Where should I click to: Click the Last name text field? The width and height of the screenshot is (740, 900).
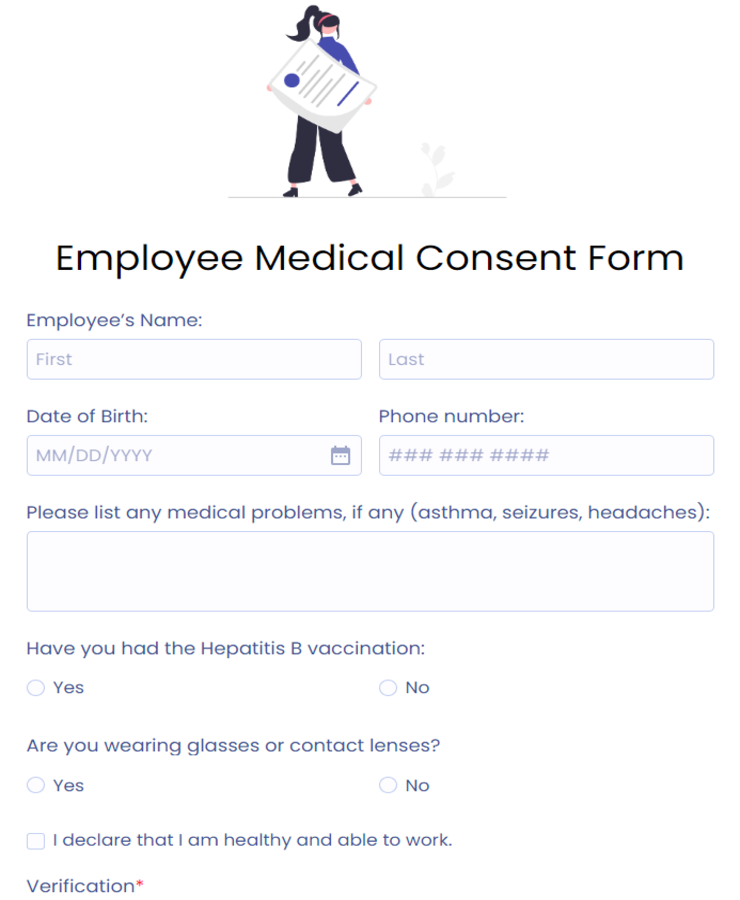[546, 359]
